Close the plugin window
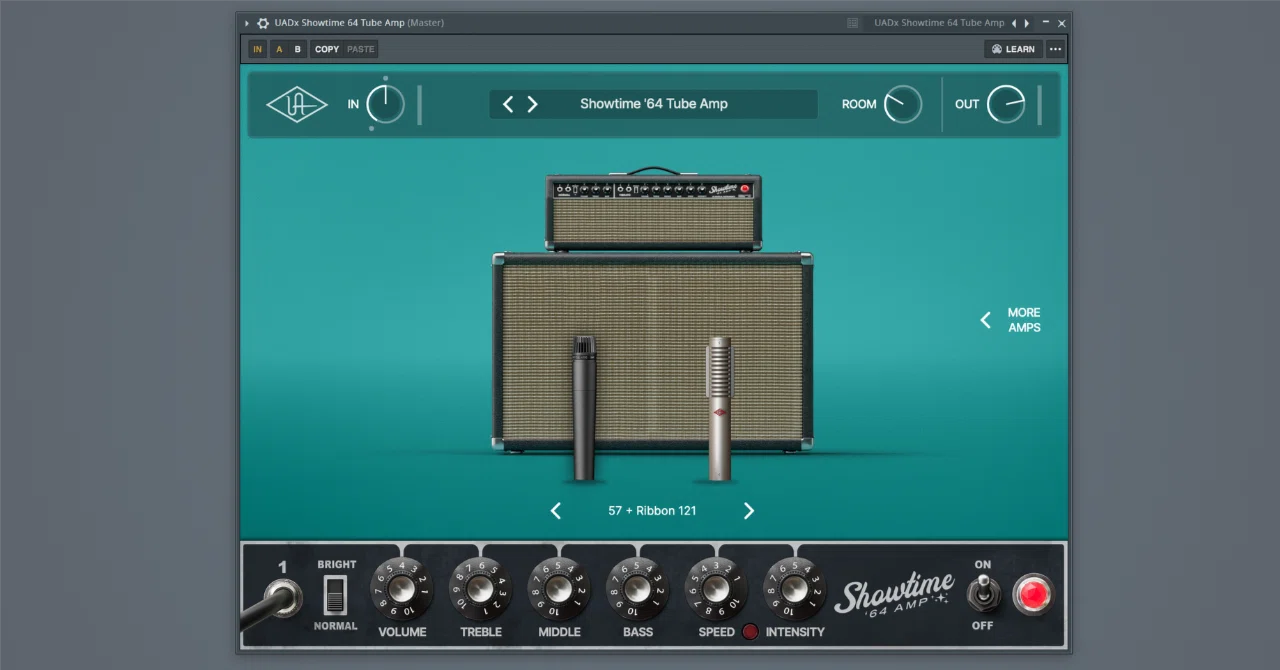Viewport: 1280px width, 670px height. pos(1062,23)
